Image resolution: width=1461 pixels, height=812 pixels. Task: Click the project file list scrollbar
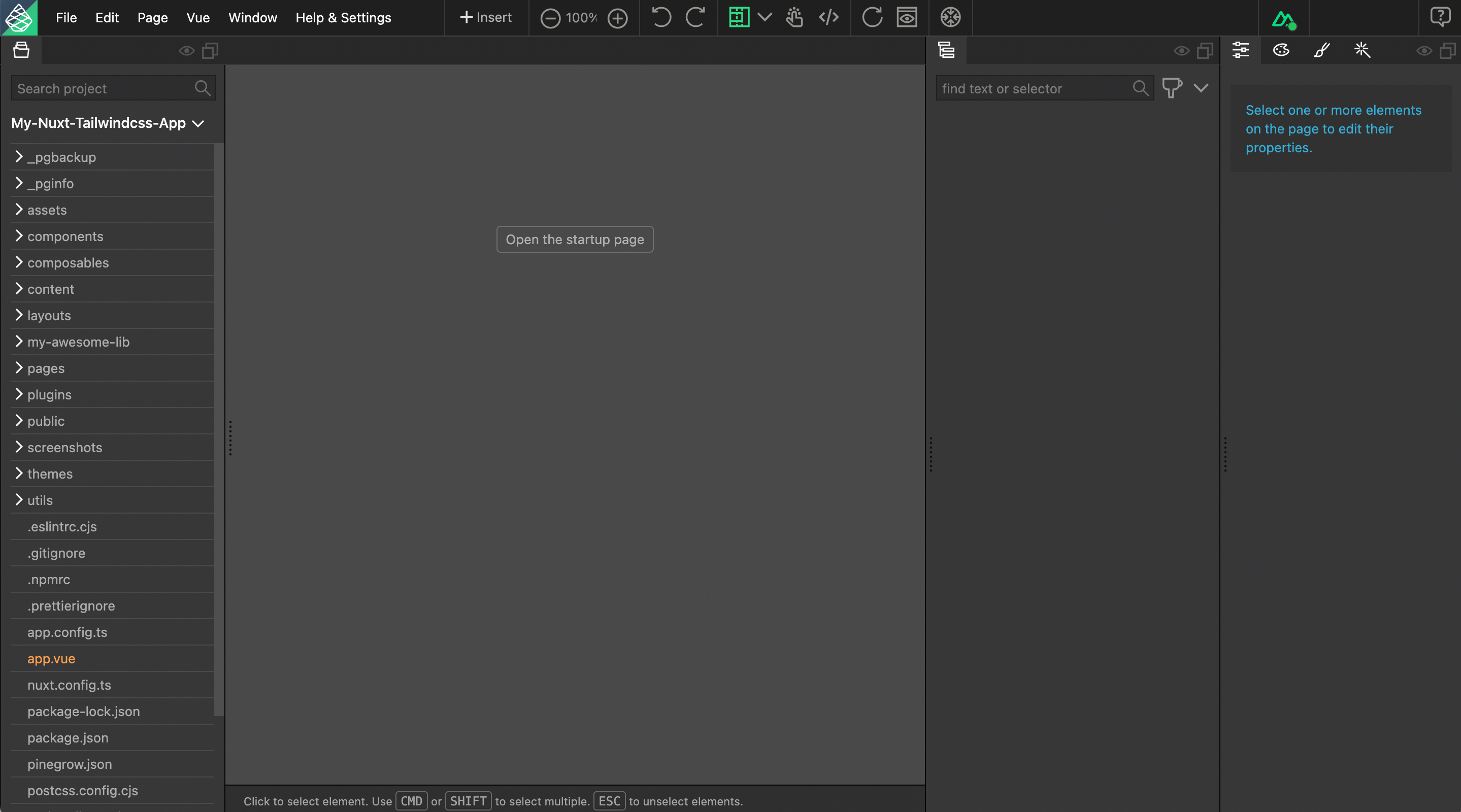pos(219,430)
